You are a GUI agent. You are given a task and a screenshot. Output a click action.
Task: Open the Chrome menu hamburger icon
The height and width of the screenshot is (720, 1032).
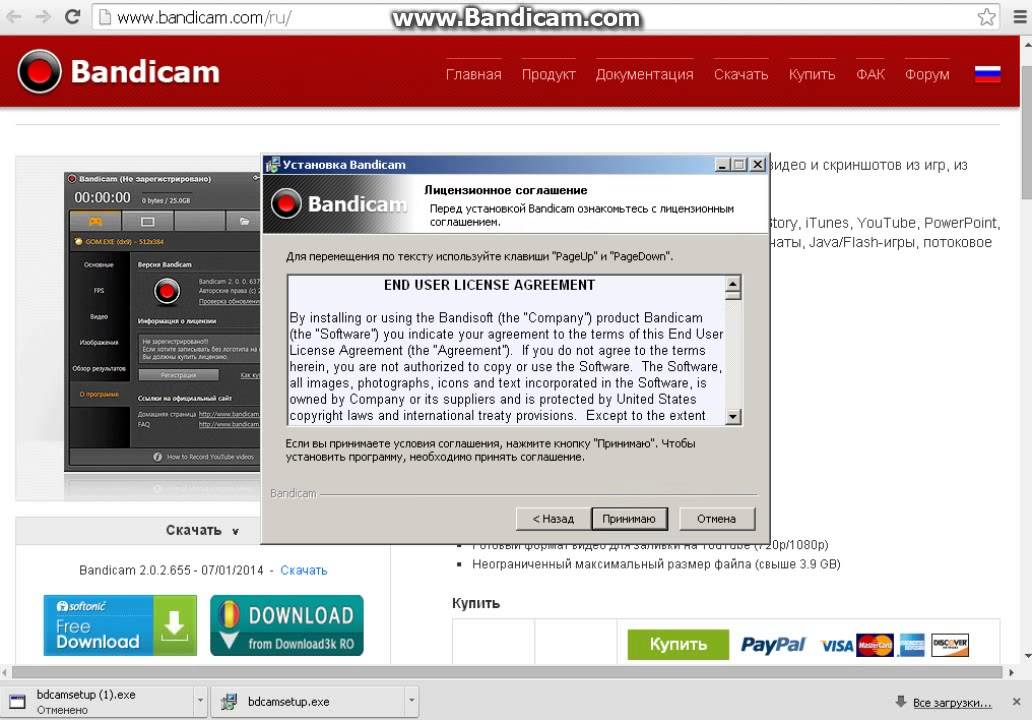[x=1019, y=16]
